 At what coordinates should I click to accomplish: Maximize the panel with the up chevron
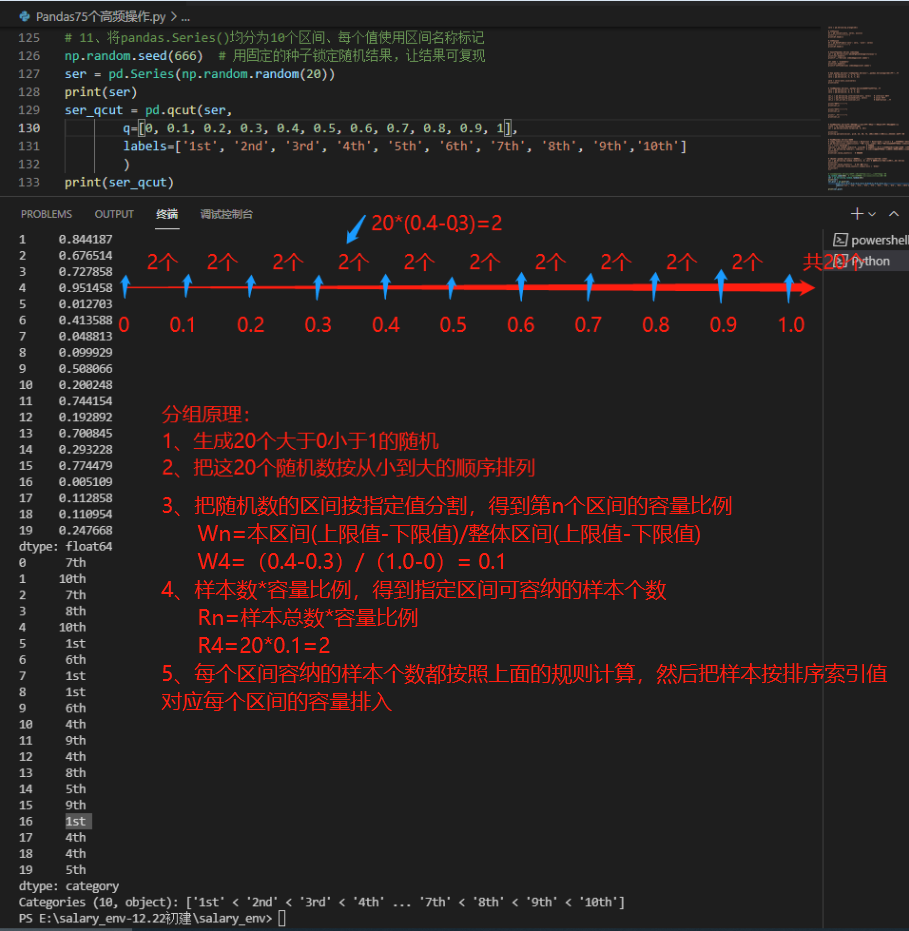894,214
